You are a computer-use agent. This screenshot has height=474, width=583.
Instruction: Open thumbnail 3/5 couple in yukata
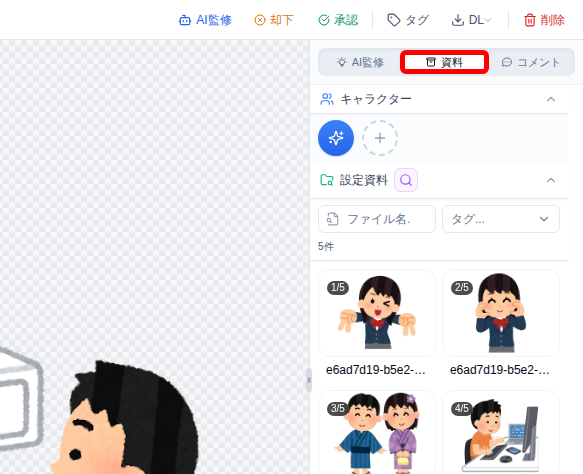[x=377, y=432]
